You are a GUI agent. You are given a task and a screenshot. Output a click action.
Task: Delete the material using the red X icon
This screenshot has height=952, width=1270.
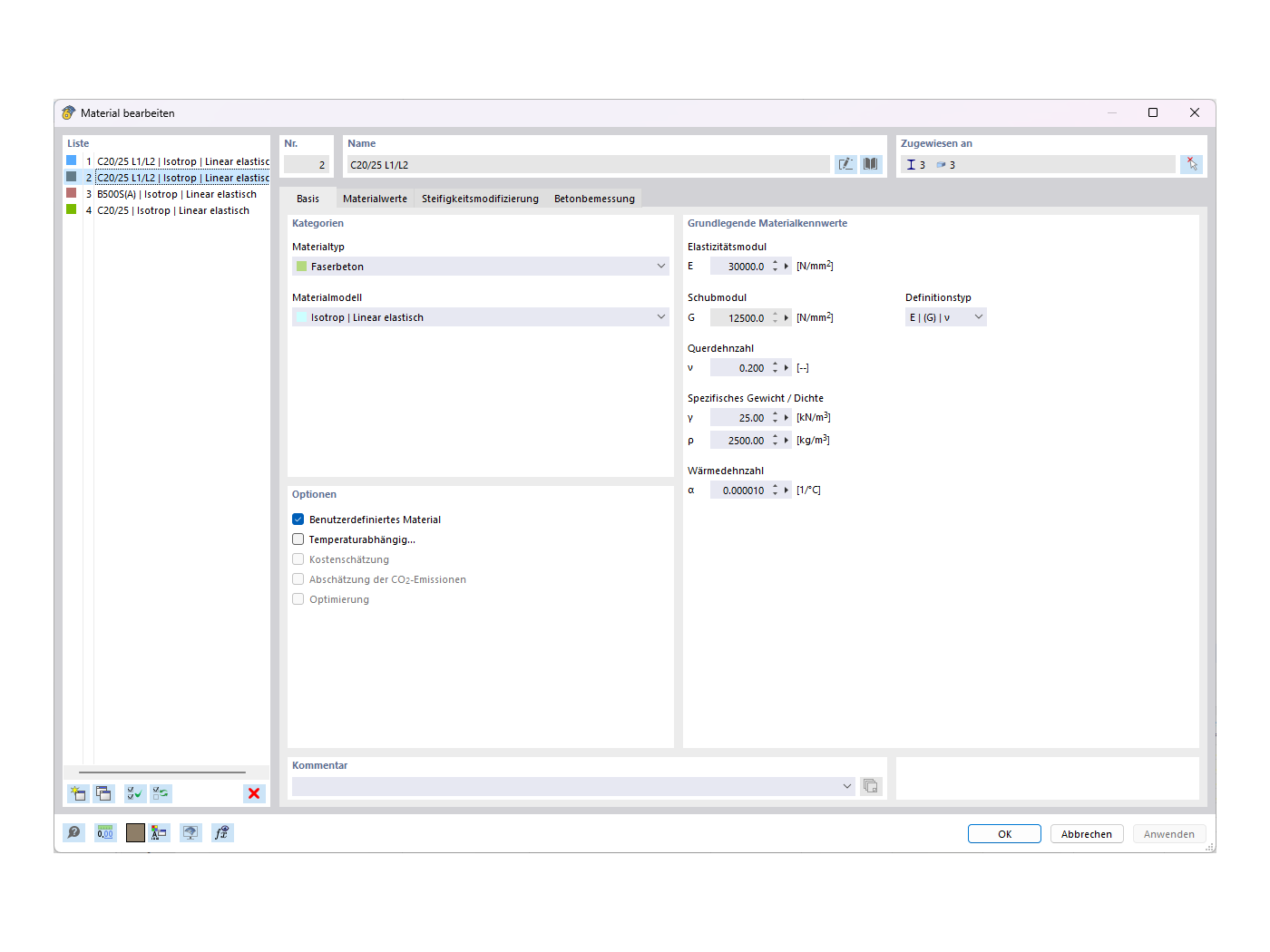tap(254, 793)
